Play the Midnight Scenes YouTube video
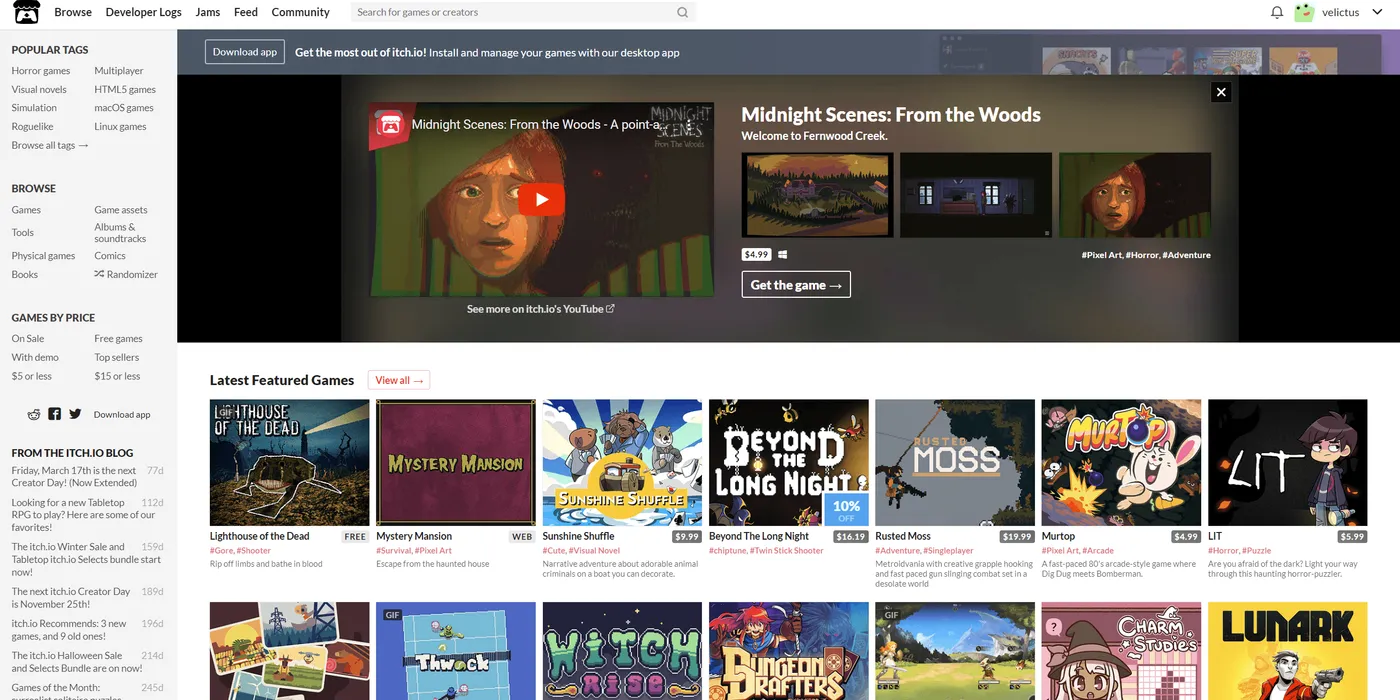The height and width of the screenshot is (700, 1400). [541, 199]
